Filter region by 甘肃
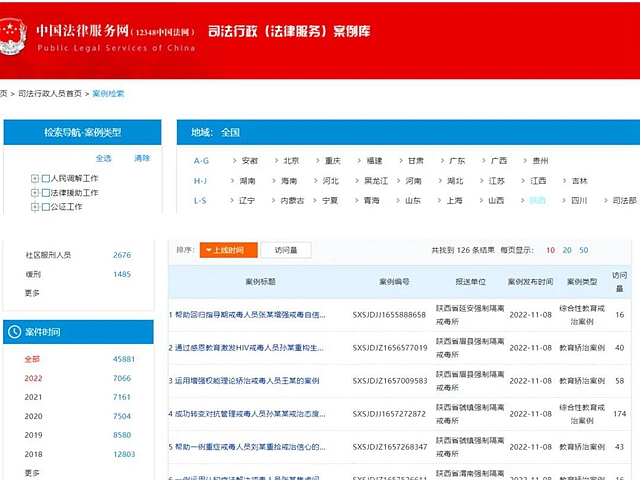Image resolution: width=640 pixels, height=480 pixels. click(416, 161)
